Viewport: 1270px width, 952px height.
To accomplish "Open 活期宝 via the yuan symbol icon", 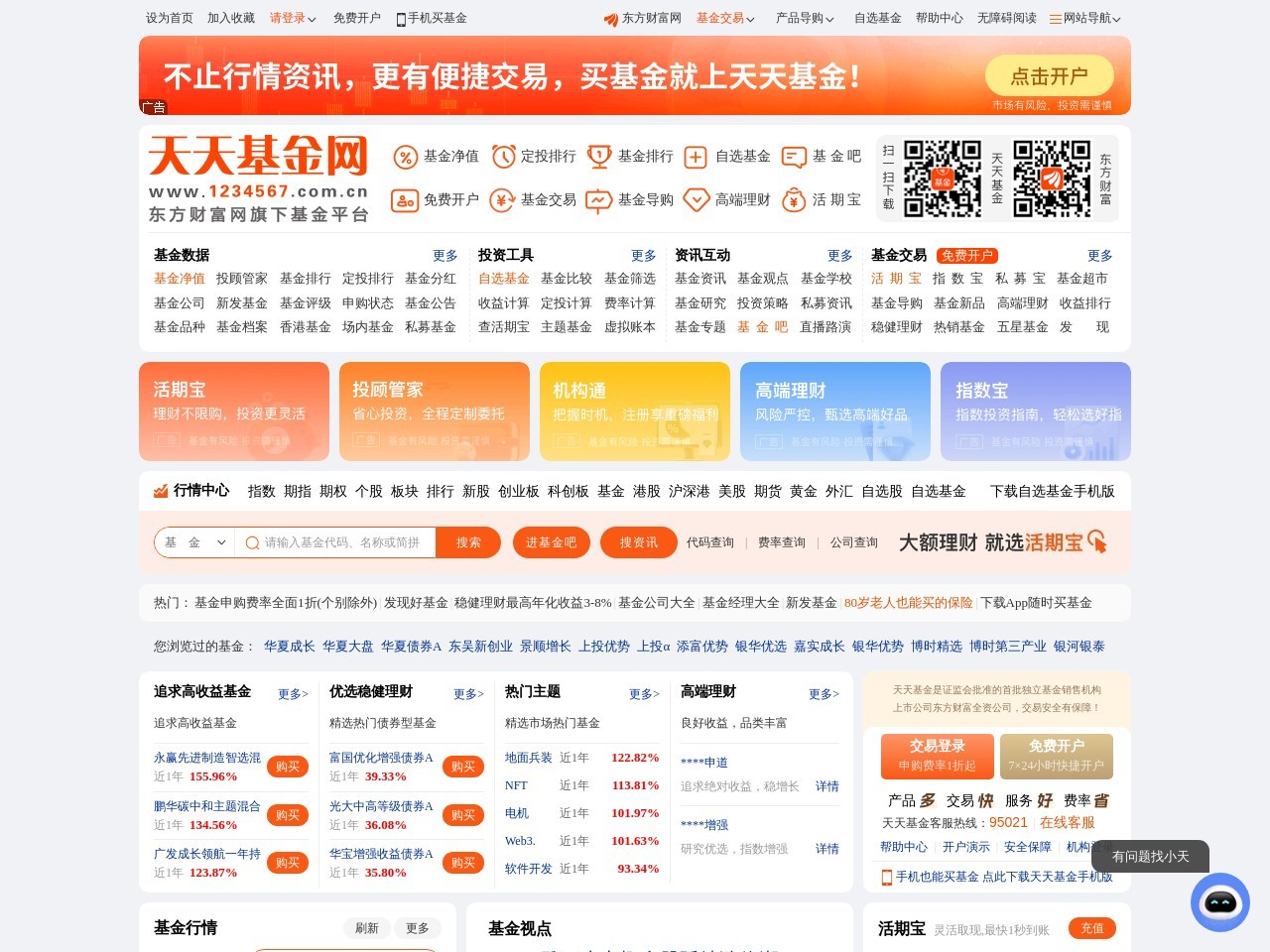I will pos(792,199).
